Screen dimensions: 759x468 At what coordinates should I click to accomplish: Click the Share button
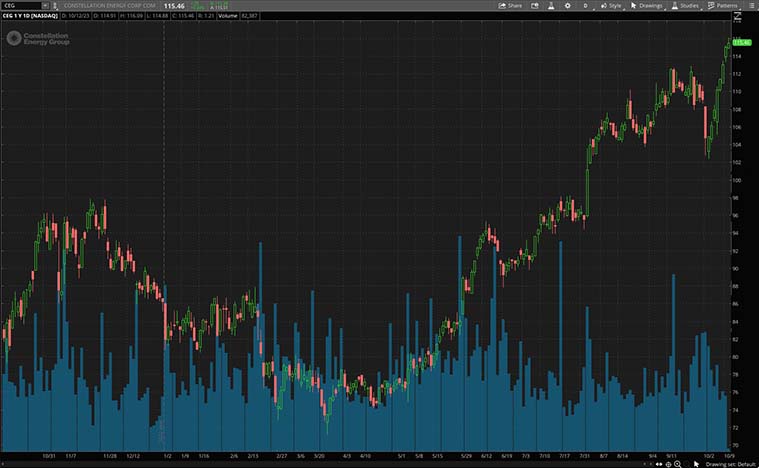click(x=510, y=6)
